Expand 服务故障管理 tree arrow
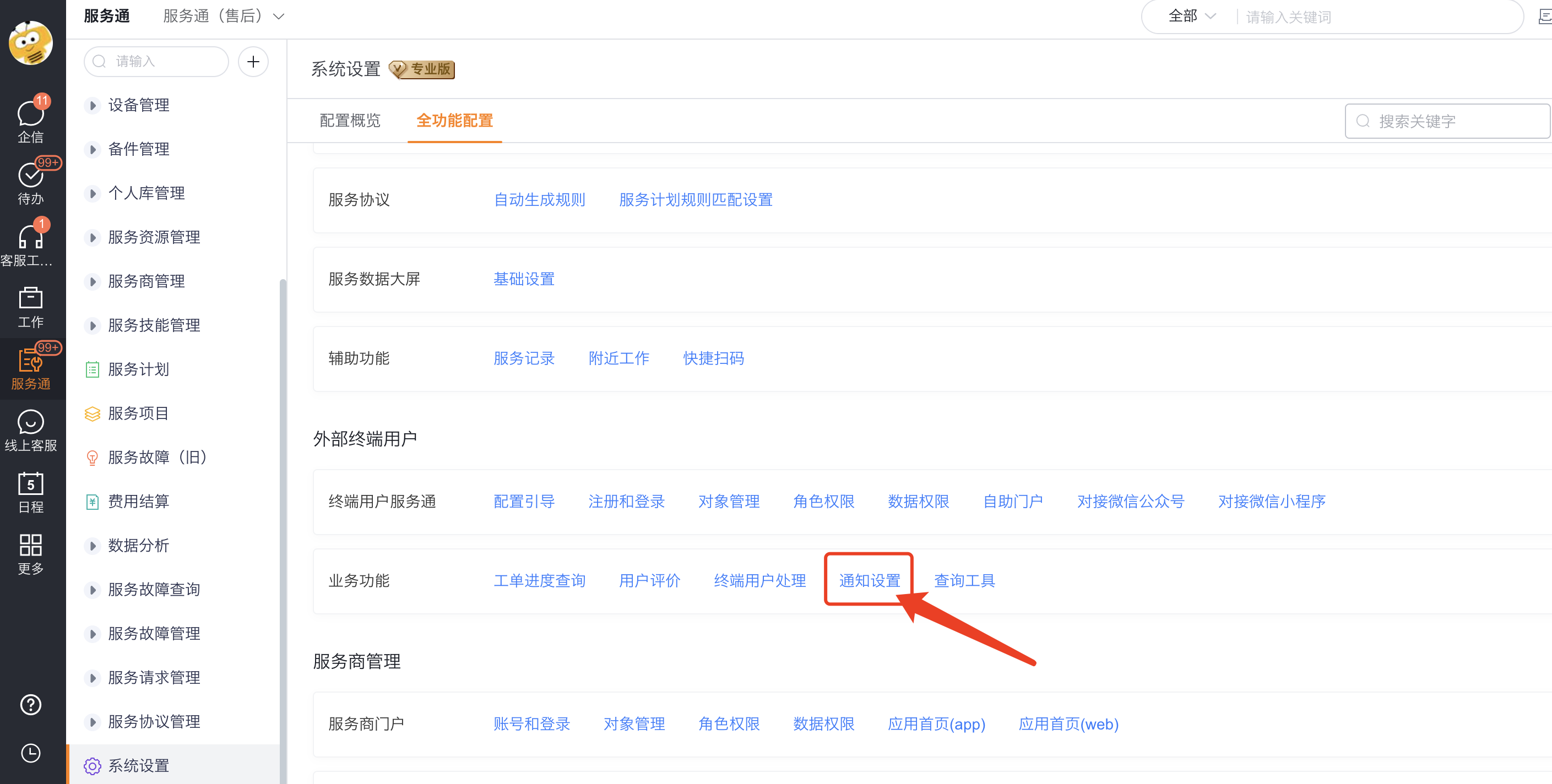Viewport: 1552px width, 784px height. click(x=92, y=634)
